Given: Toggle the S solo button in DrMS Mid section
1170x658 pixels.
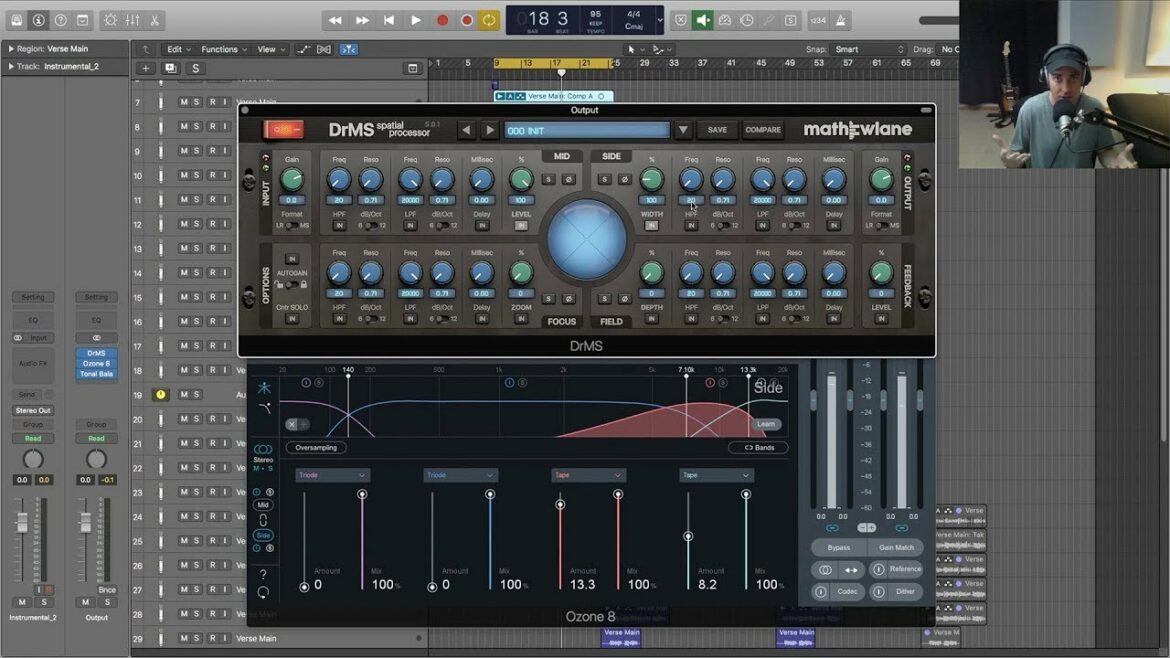Looking at the screenshot, I should 547,180.
